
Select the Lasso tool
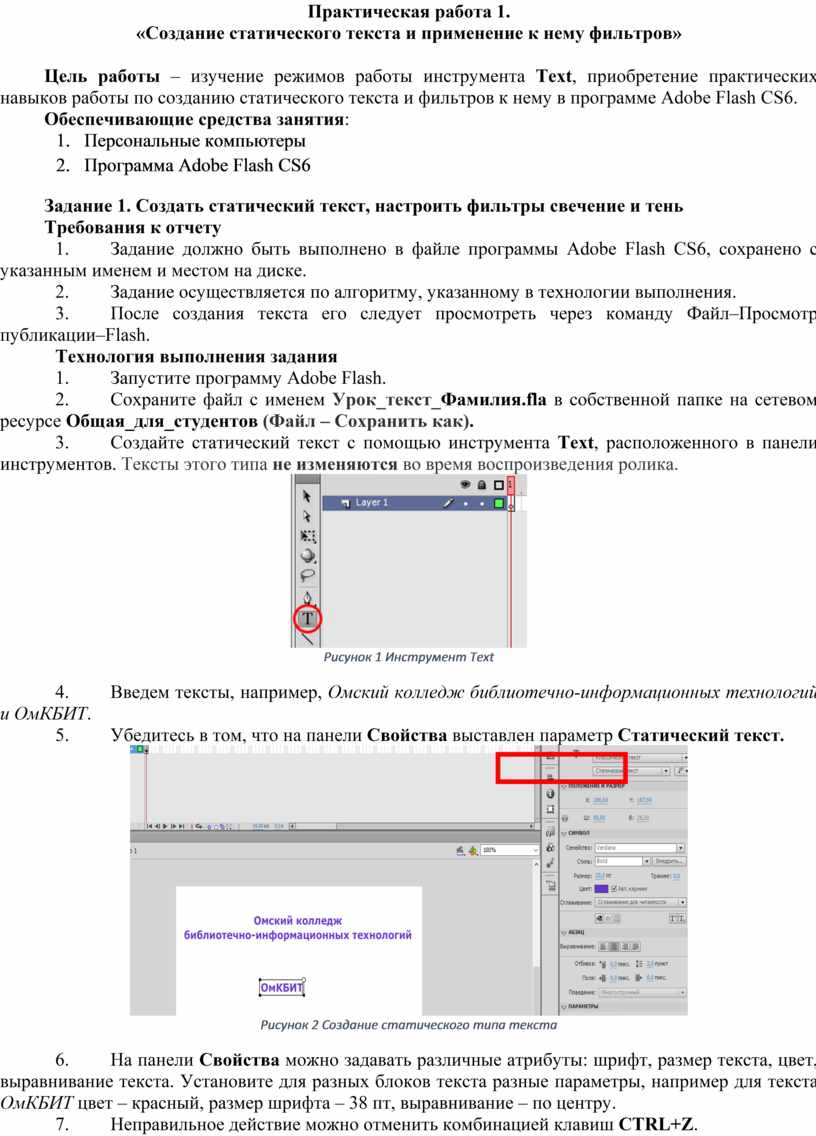coord(307,576)
